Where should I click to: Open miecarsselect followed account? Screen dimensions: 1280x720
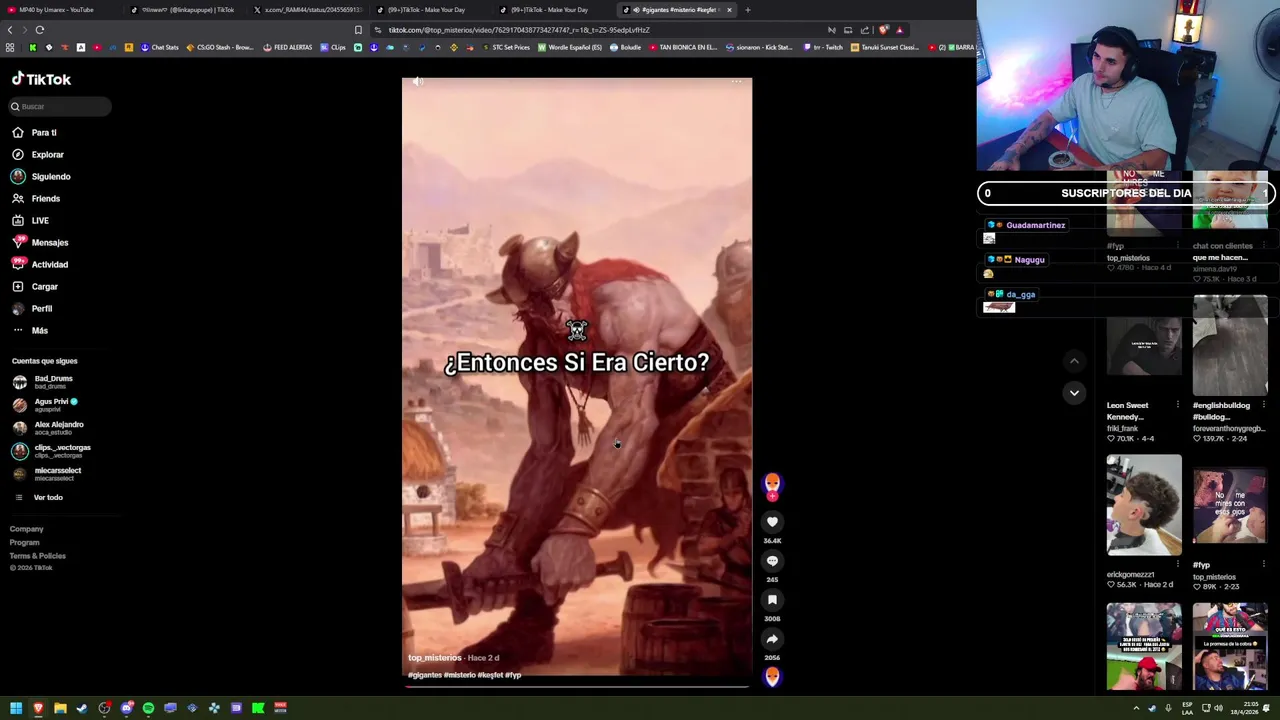[57, 473]
